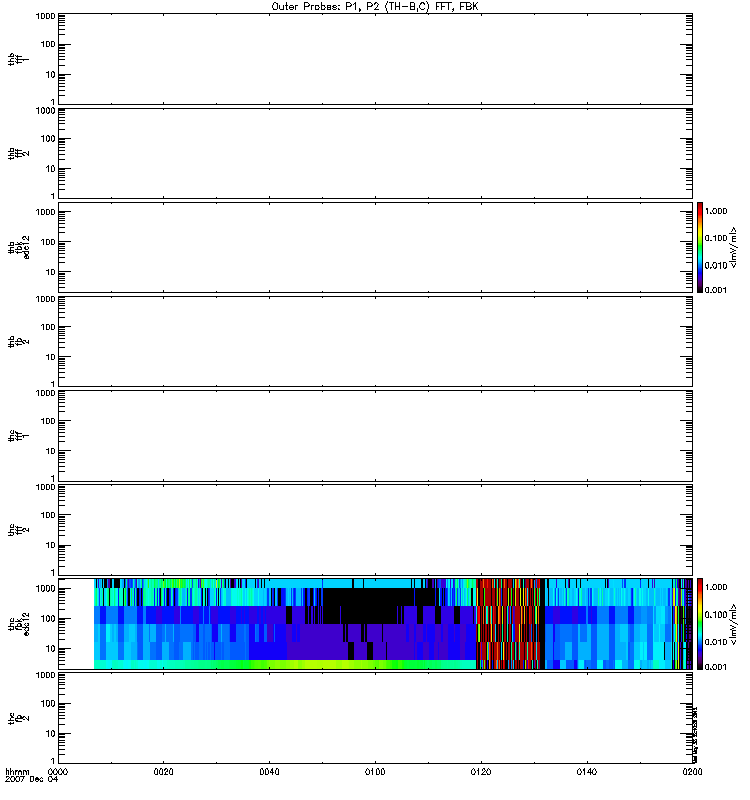
Task: Click the '1.000' label on upper color bar
Action: tap(716, 211)
